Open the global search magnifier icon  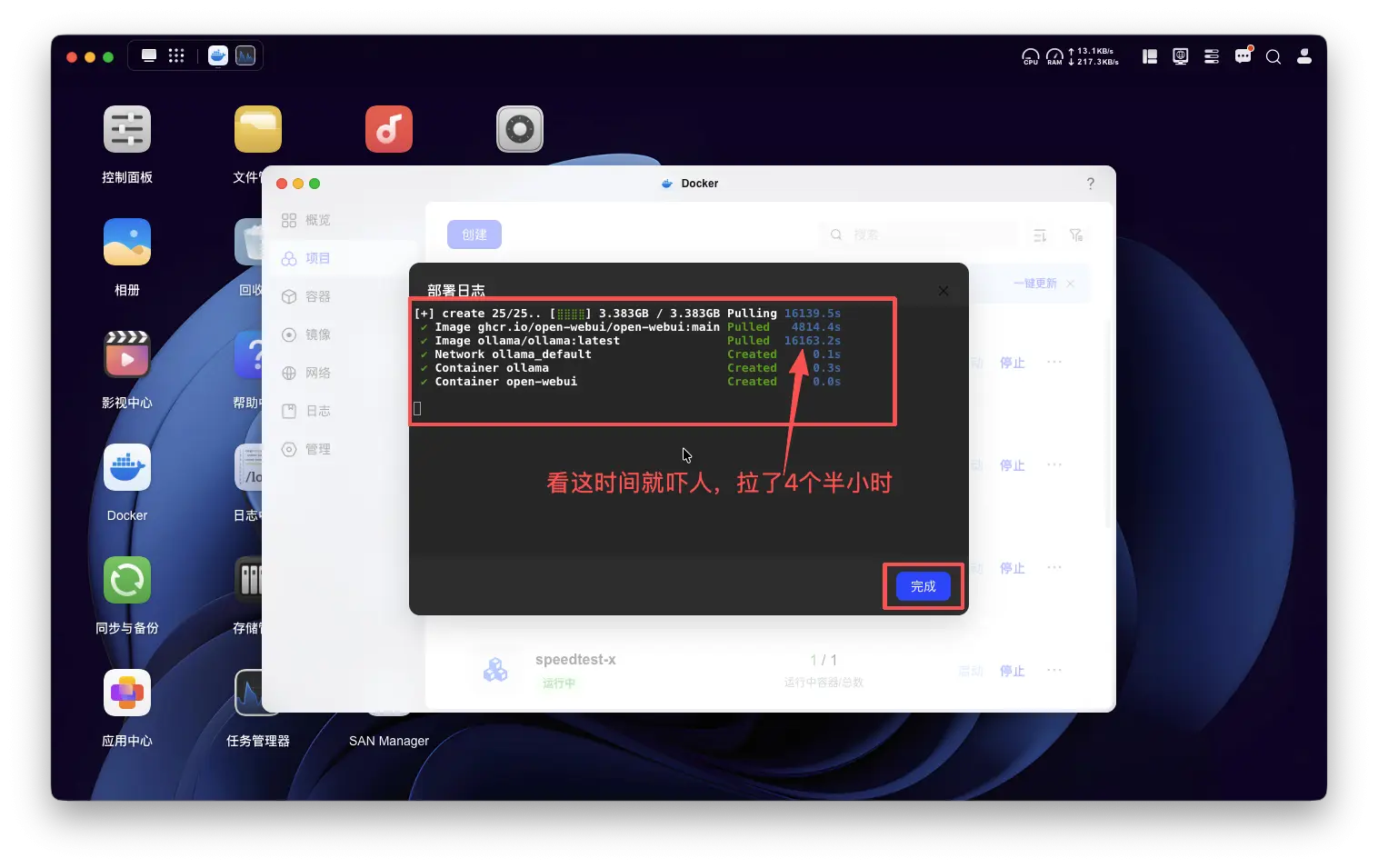(1273, 56)
